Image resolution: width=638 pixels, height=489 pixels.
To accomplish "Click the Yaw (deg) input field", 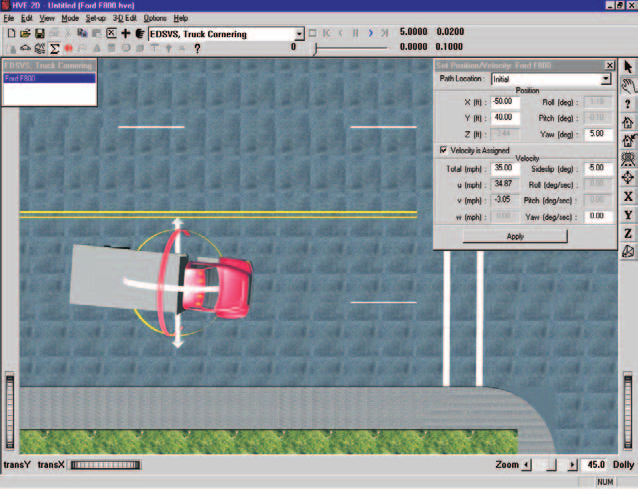I will (598, 134).
